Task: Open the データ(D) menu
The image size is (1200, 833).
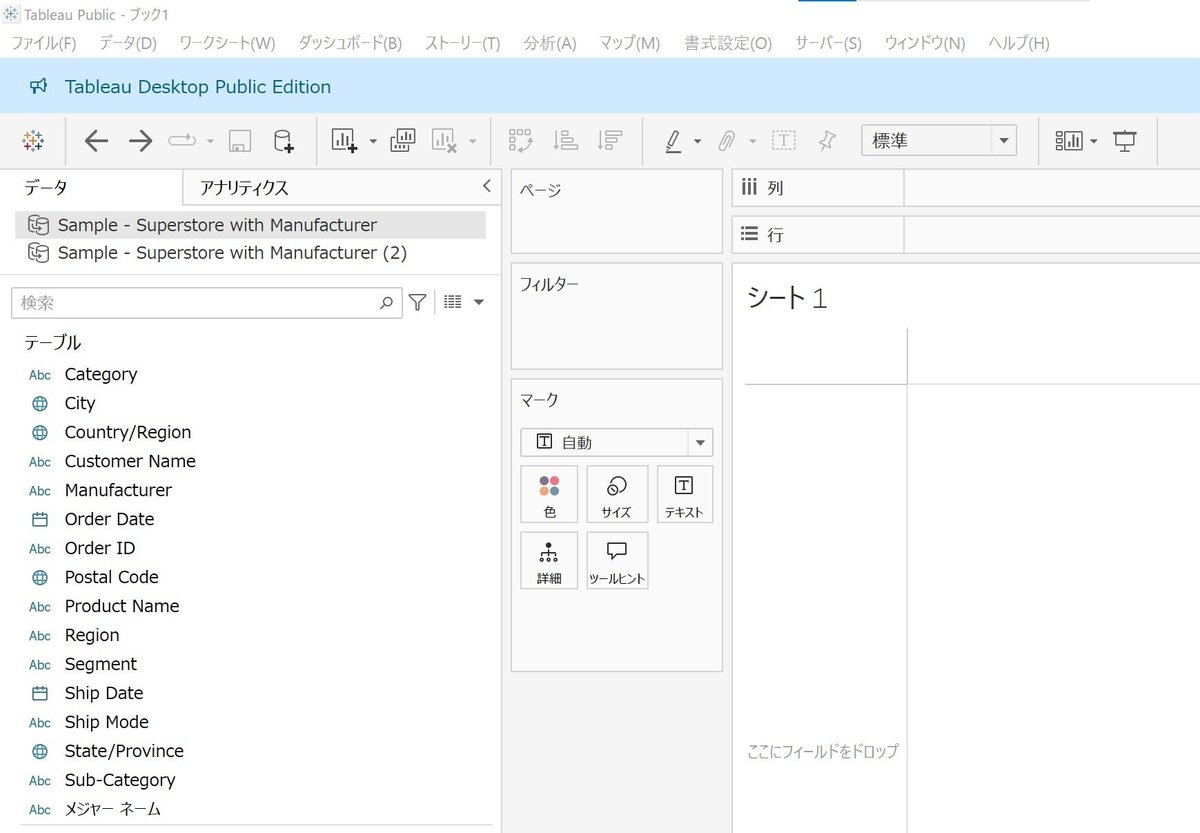Action: [x=128, y=43]
